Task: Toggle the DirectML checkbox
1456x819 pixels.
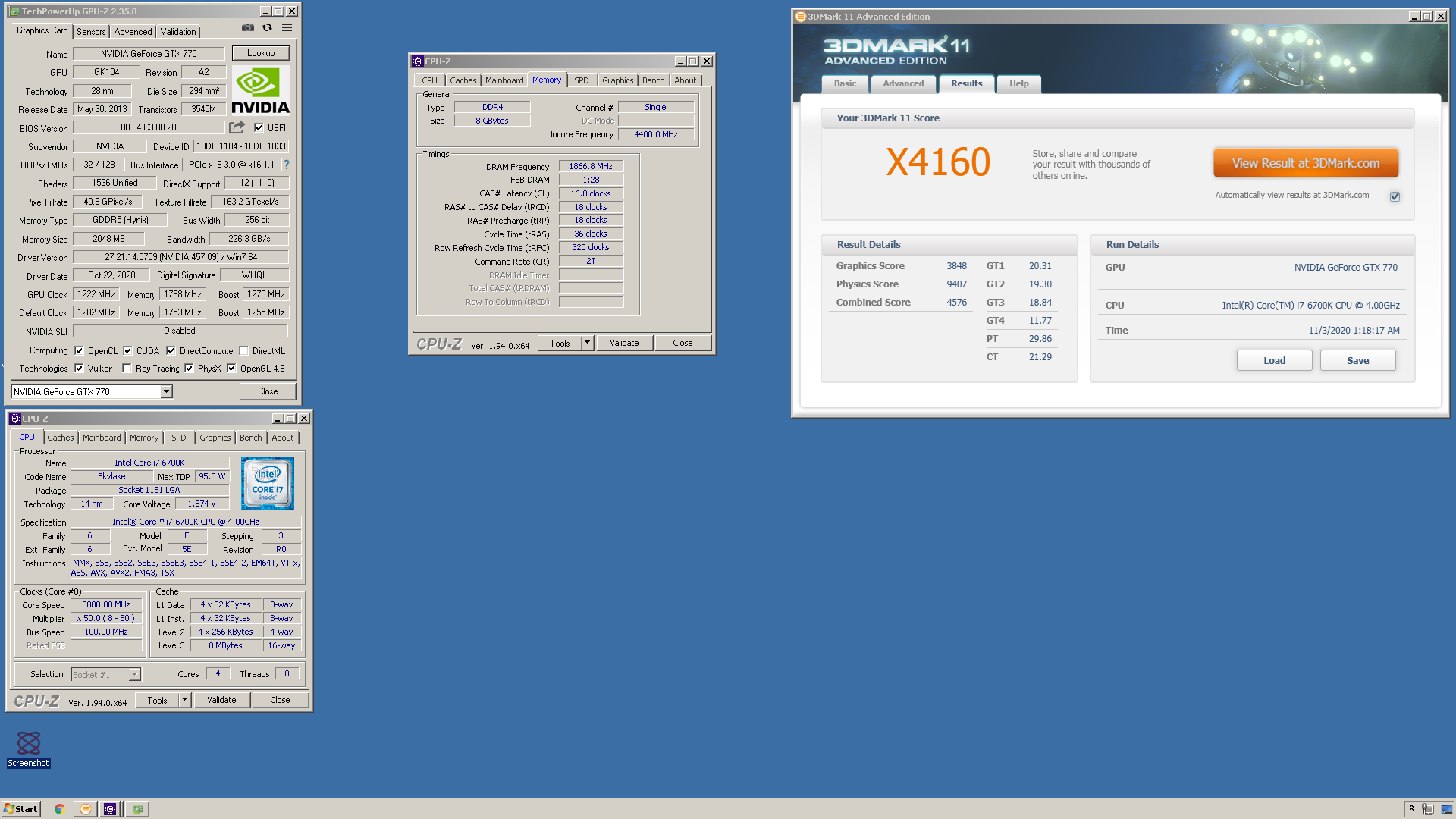Action: pos(243,351)
